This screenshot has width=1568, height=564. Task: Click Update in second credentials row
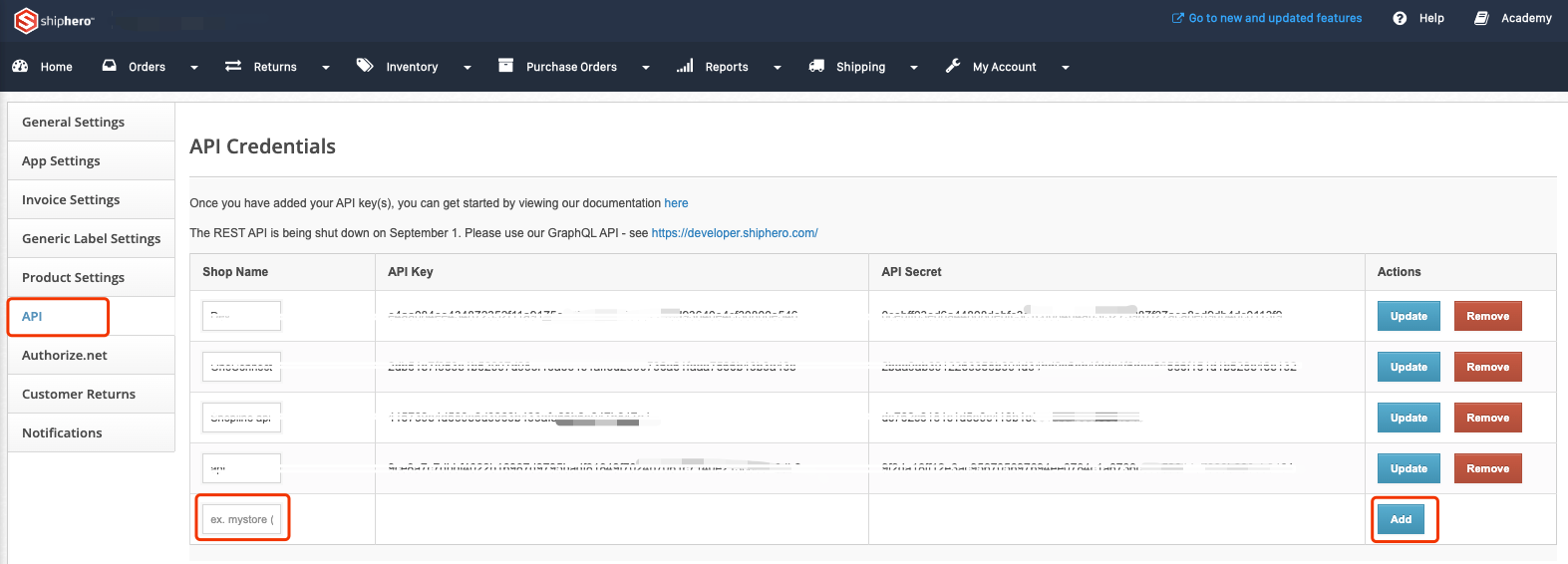pyautogui.click(x=1409, y=367)
